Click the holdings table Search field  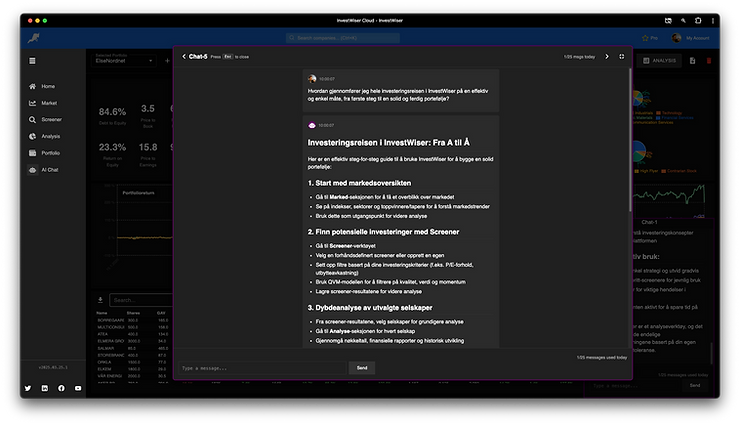pos(141,300)
